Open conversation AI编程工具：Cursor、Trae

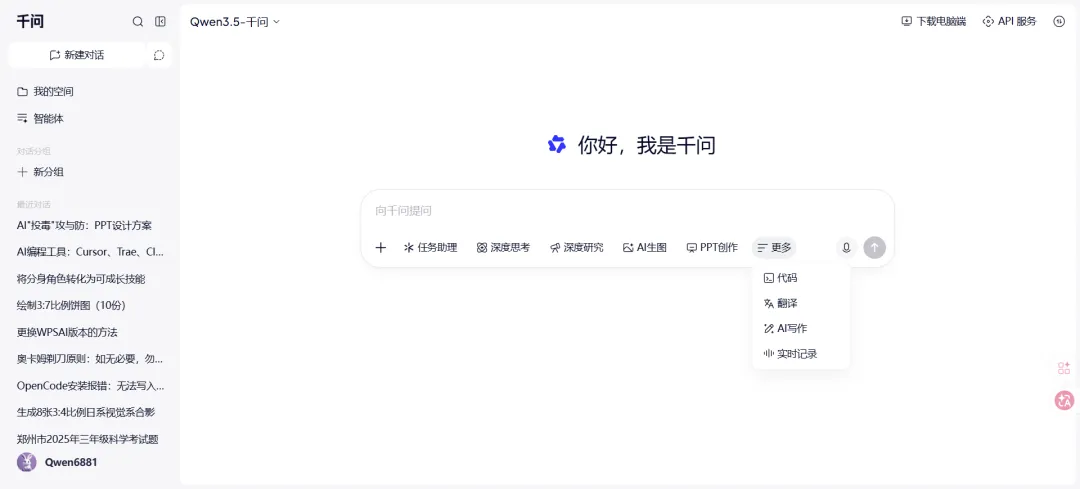[90, 252]
